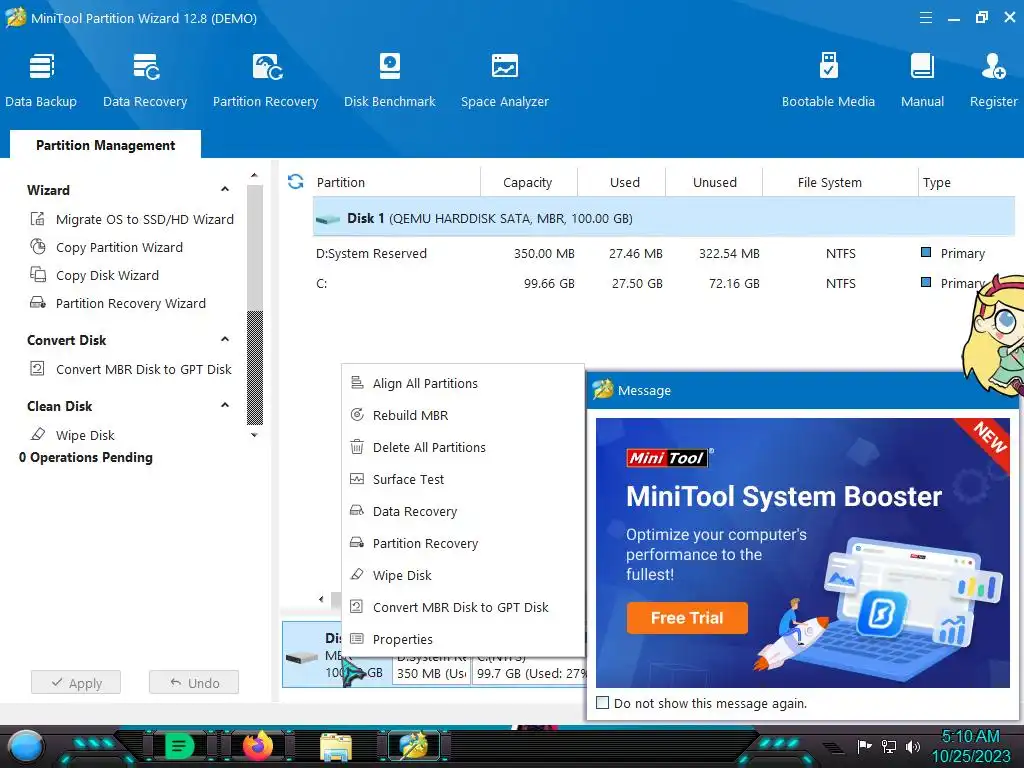Sort by the Unused column header
1024x768 pixels.
tap(714, 182)
